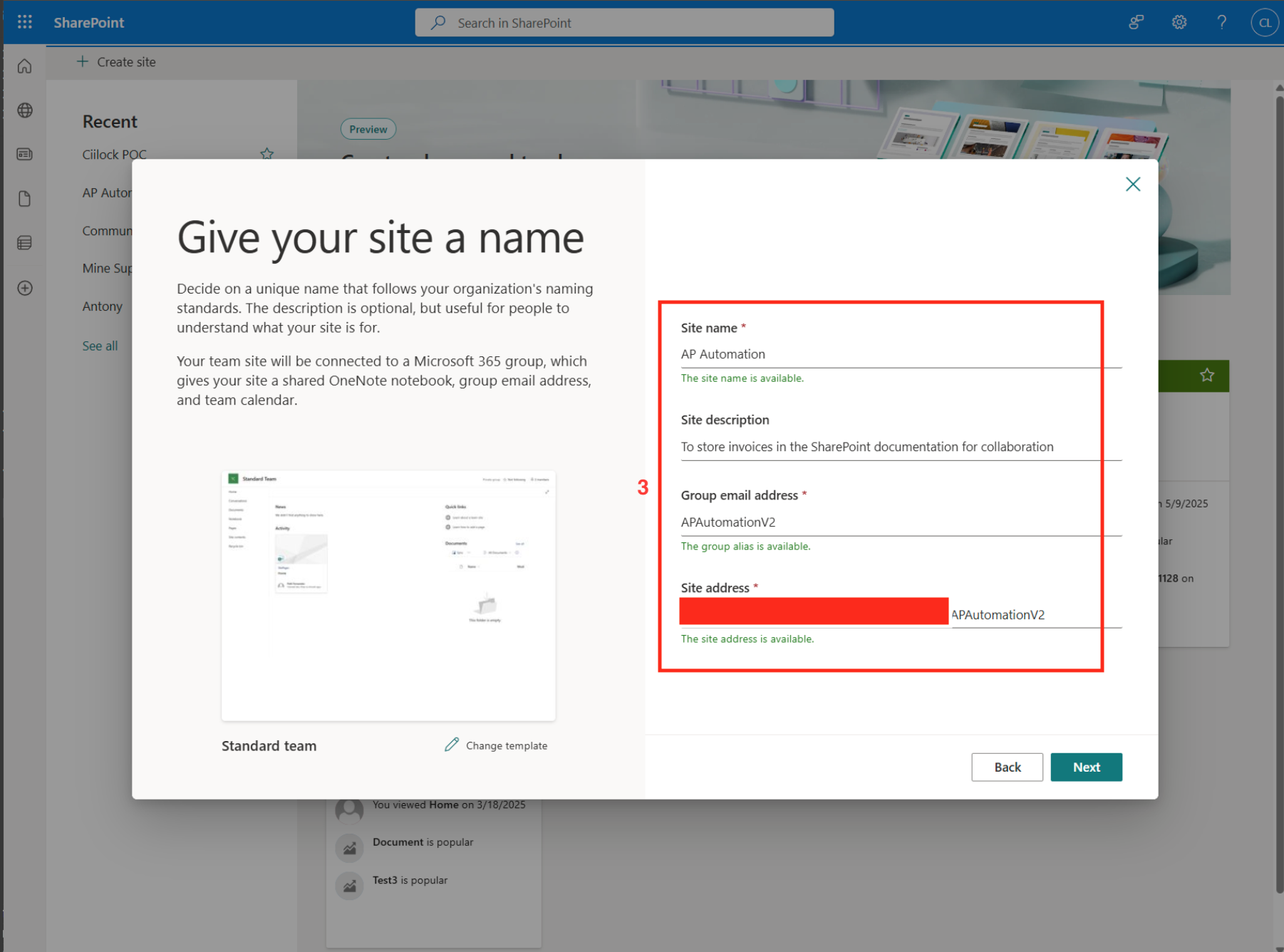
Task: Click the CL account avatar
Action: (x=1265, y=22)
